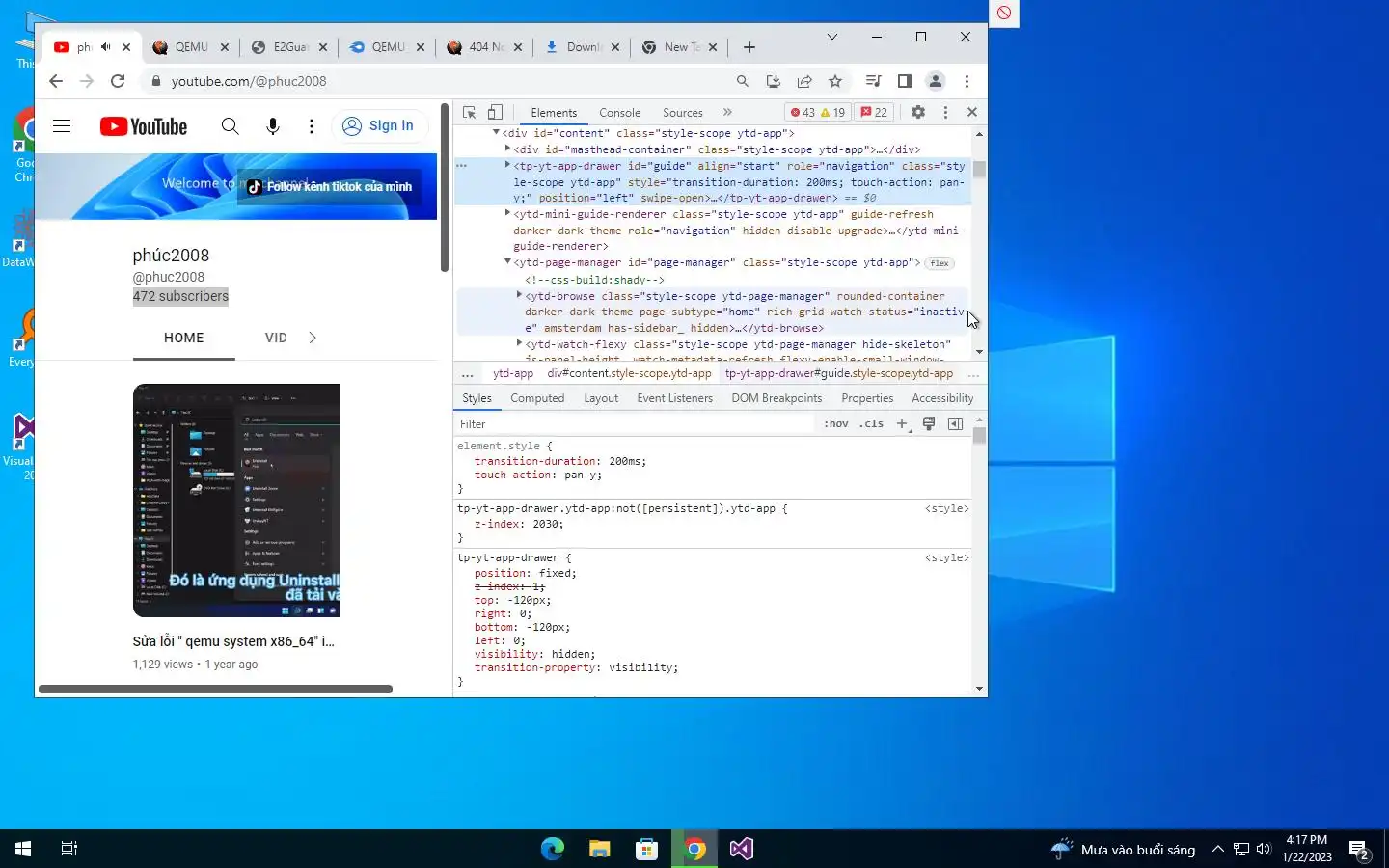This screenshot has height=868, width=1389.
Task: Open the YouTube hamburger guide menu
Action: point(62,126)
